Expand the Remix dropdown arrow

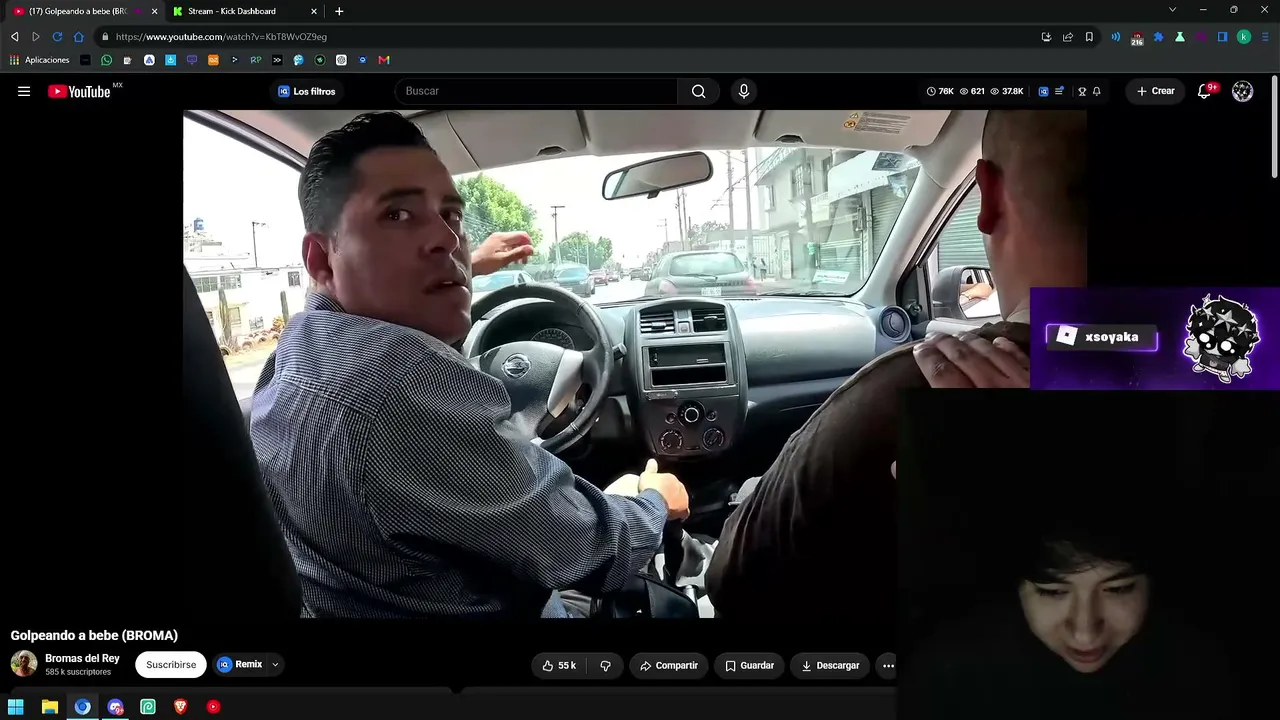[x=275, y=665]
